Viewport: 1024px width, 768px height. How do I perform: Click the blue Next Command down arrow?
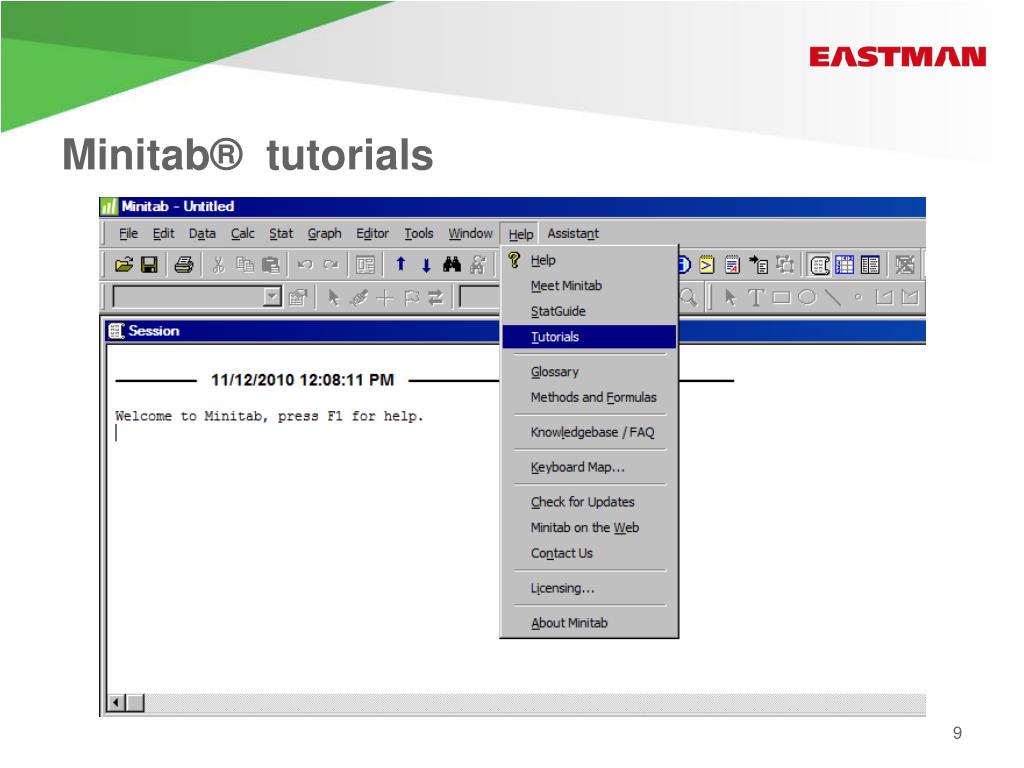426,265
